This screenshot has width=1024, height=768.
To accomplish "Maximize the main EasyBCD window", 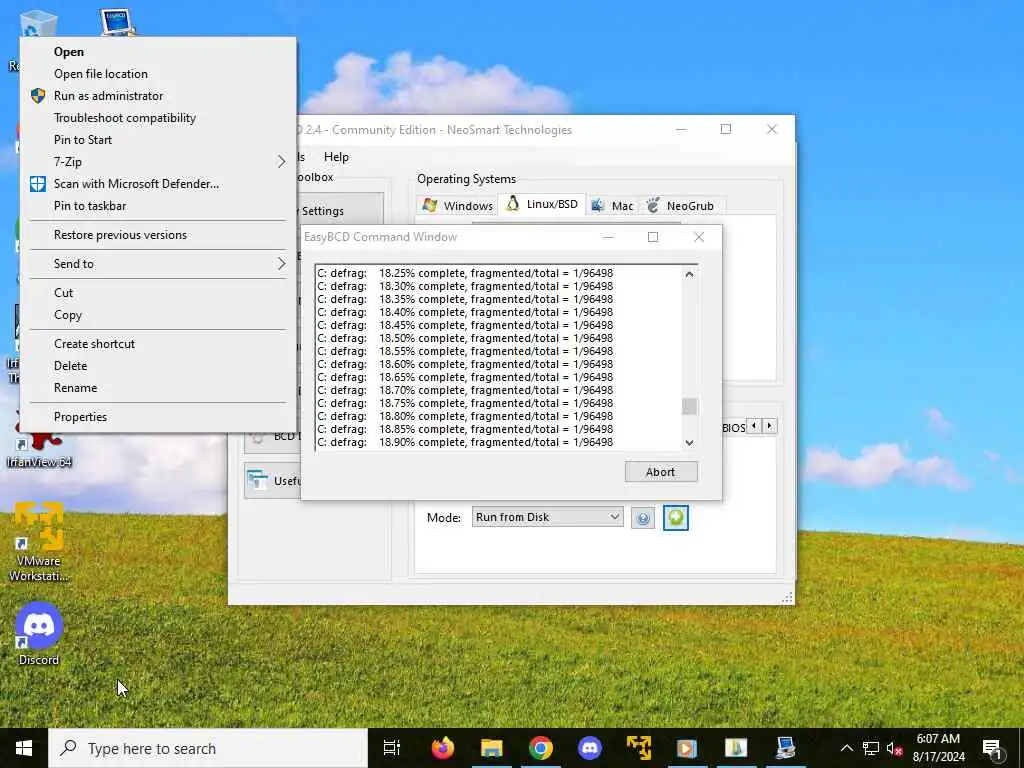I will click(x=726, y=129).
